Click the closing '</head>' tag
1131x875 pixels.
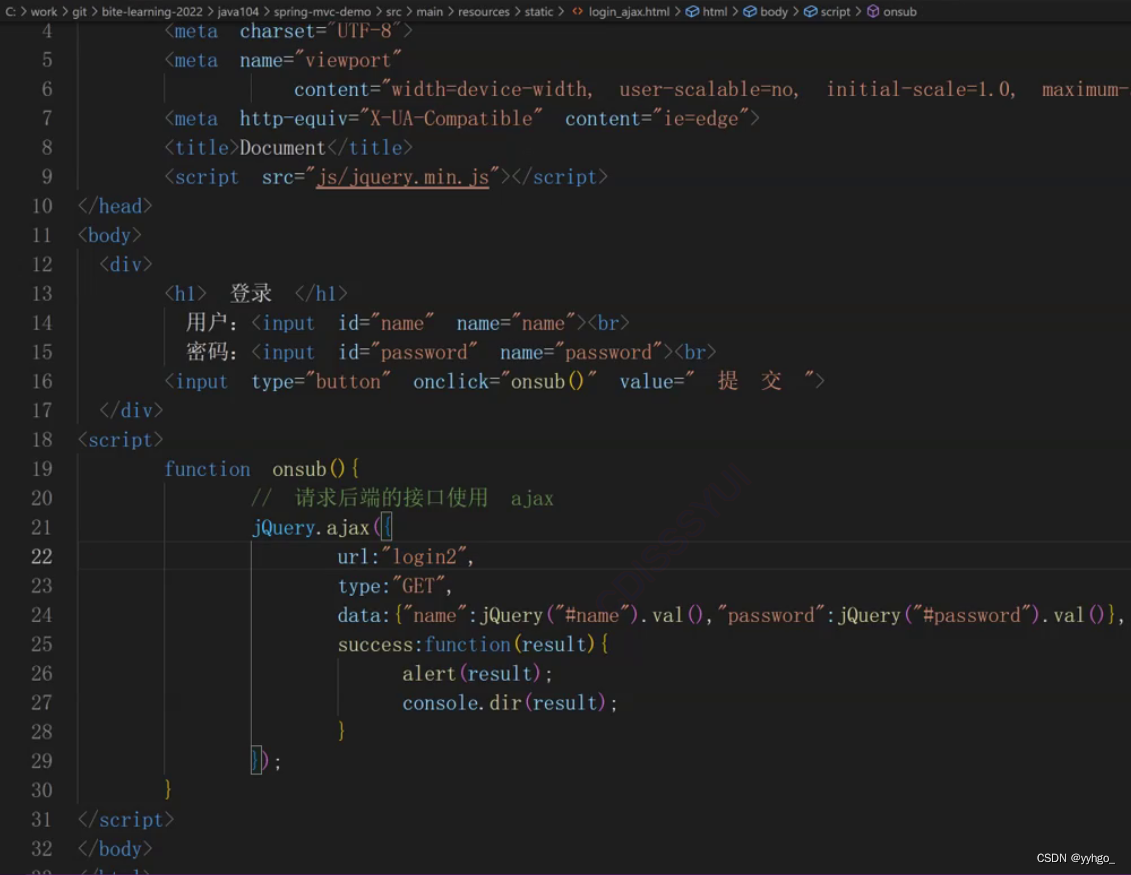115,206
